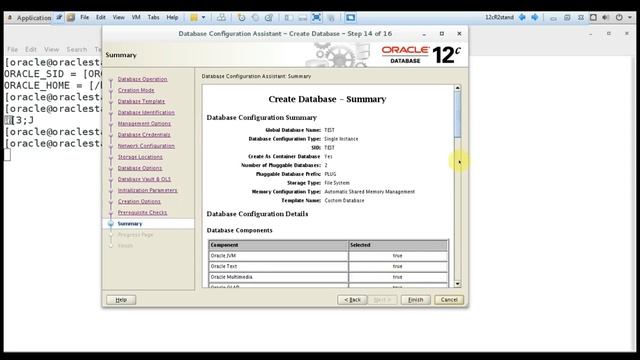Click the Oracle JVM table row
The width and height of the screenshot is (640, 360).
[328, 256]
